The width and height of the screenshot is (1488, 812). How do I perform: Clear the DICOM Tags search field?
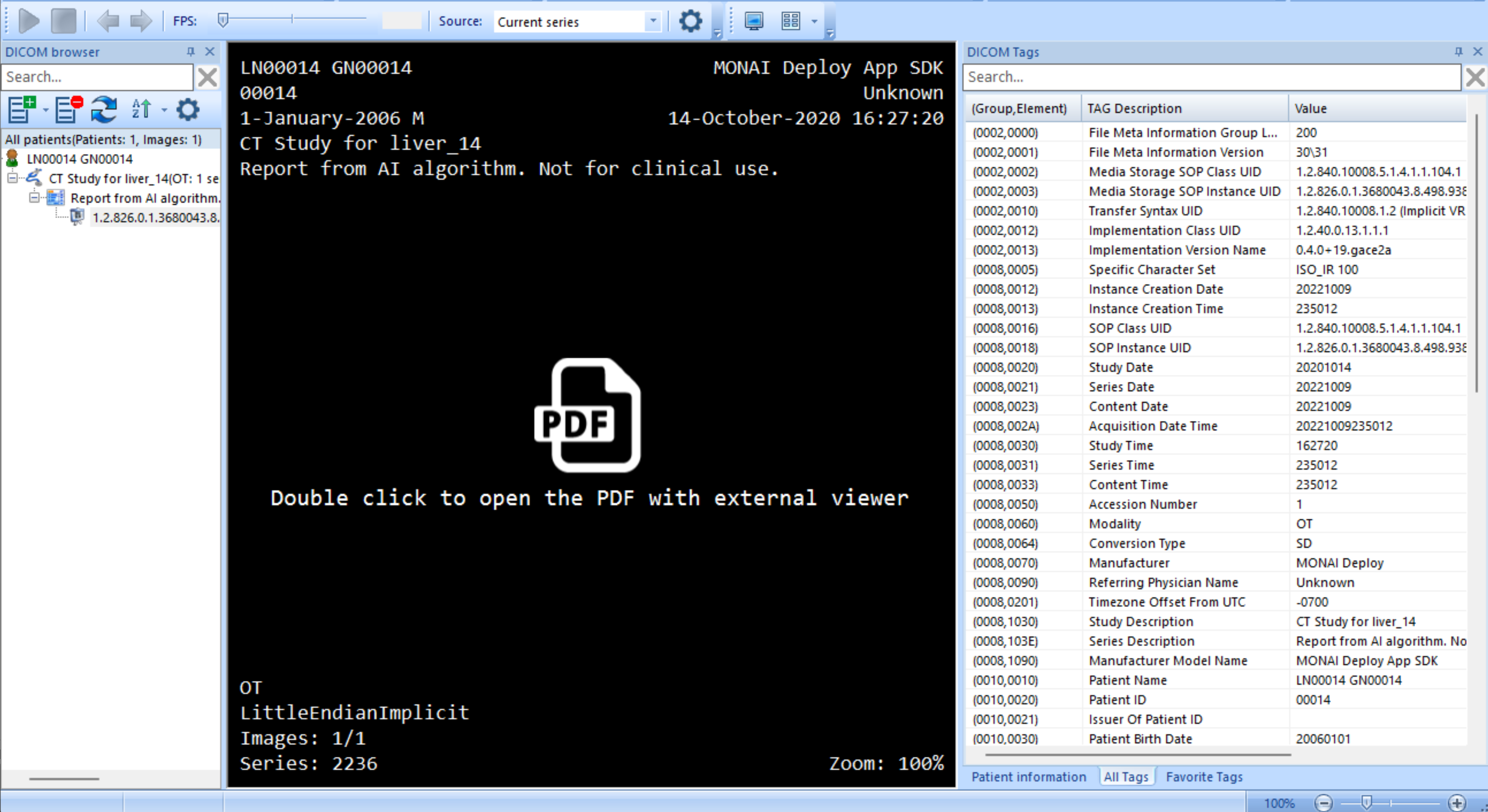pyautogui.click(x=1475, y=77)
